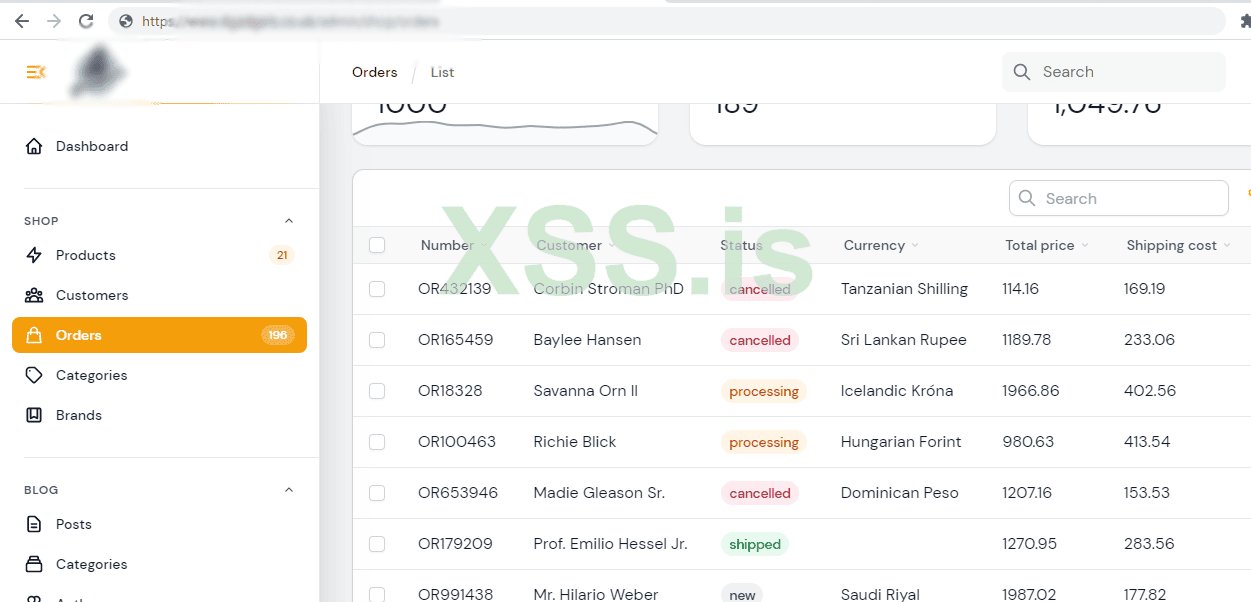Click the orders sparkline chart card
The image size is (1251, 602).
[x=505, y=124]
